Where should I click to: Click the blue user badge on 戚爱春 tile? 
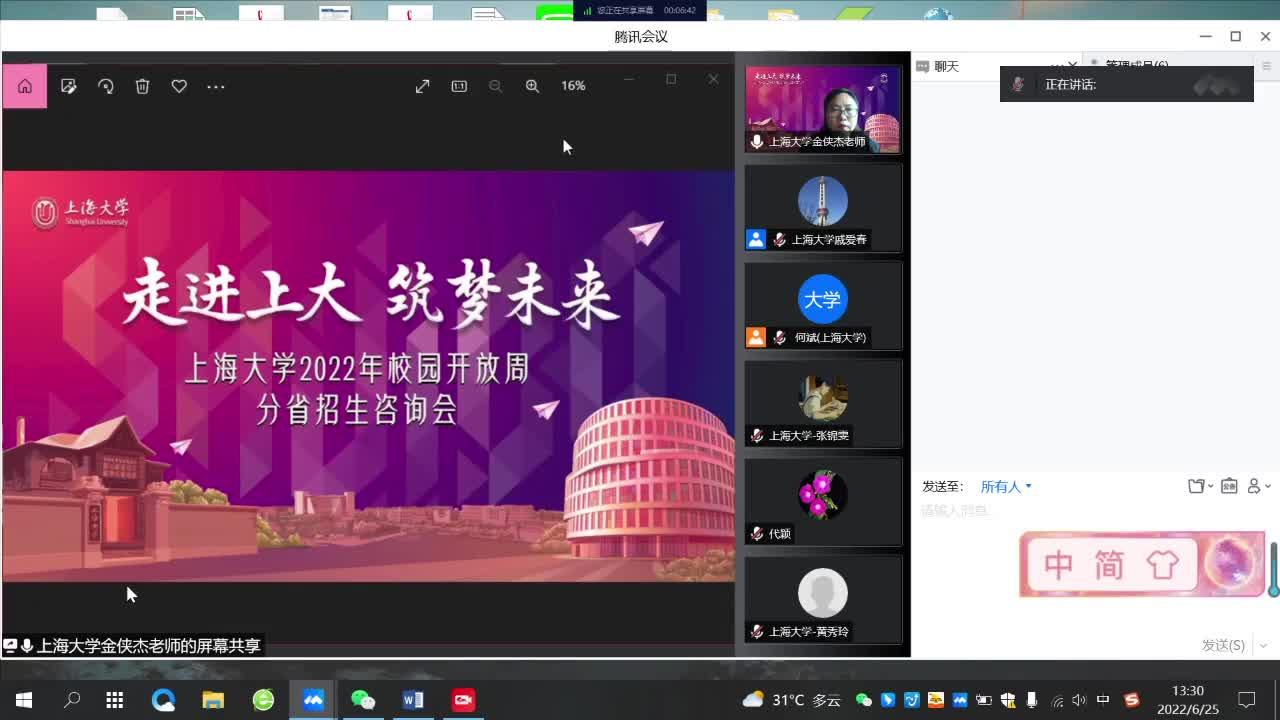[756, 240]
